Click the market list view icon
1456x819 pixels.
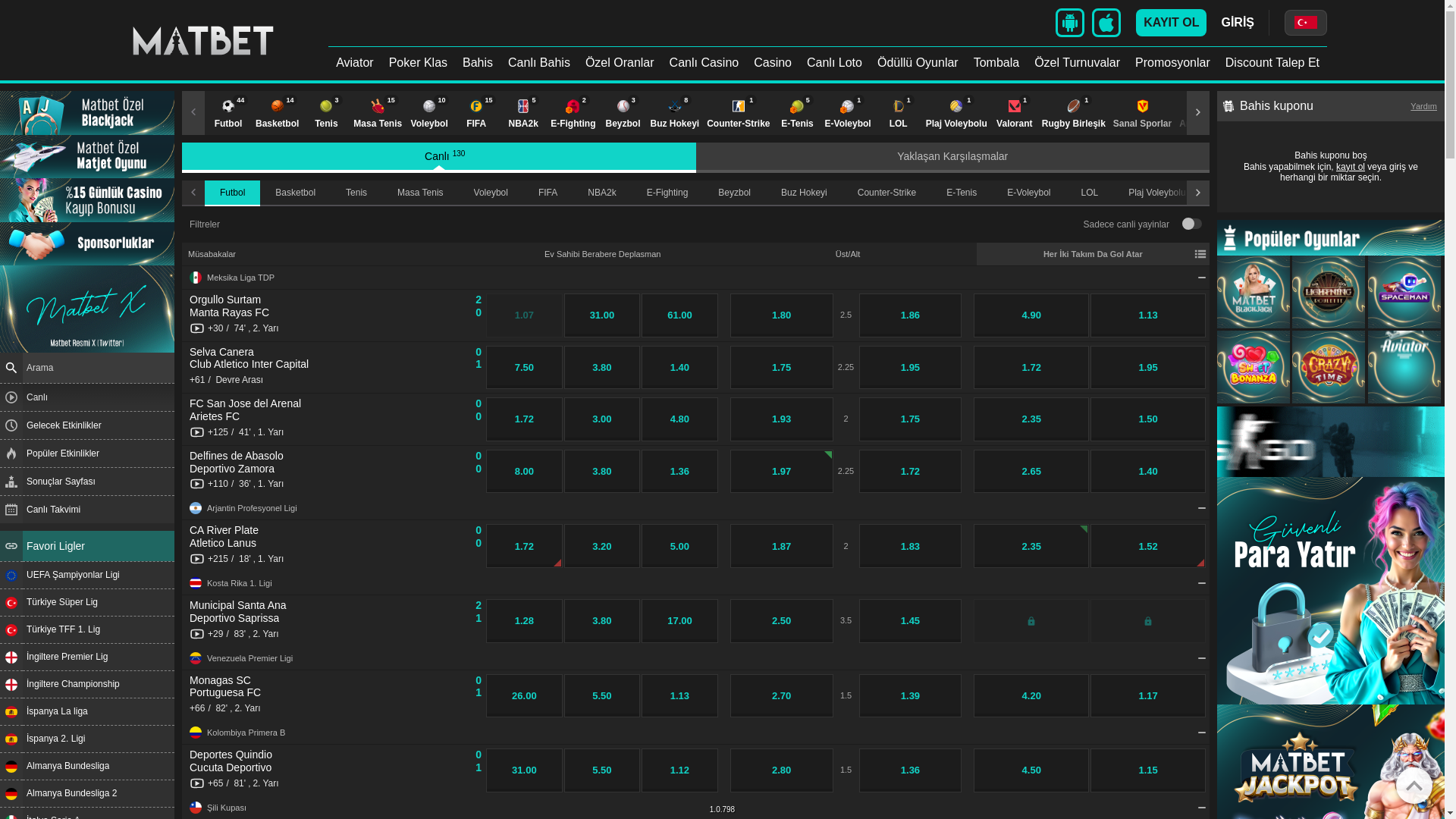click(x=1200, y=255)
